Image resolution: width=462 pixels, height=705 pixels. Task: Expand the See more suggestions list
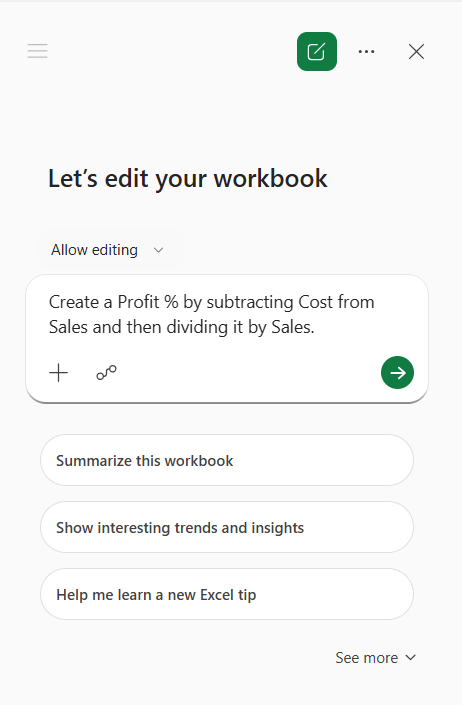pyautogui.click(x=375, y=658)
